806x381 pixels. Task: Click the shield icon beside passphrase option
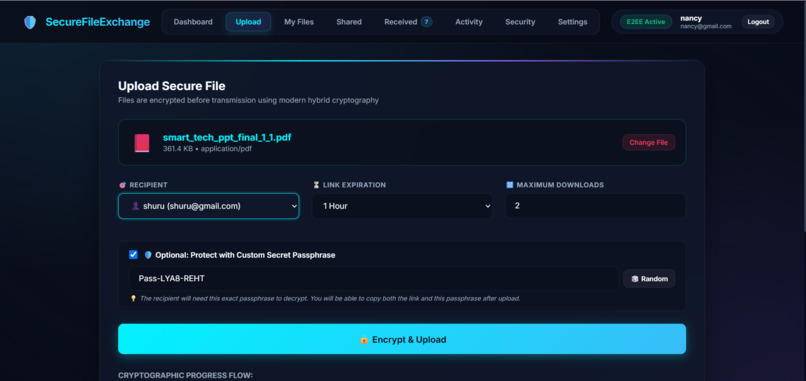pyautogui.click(x=148, y=255)
